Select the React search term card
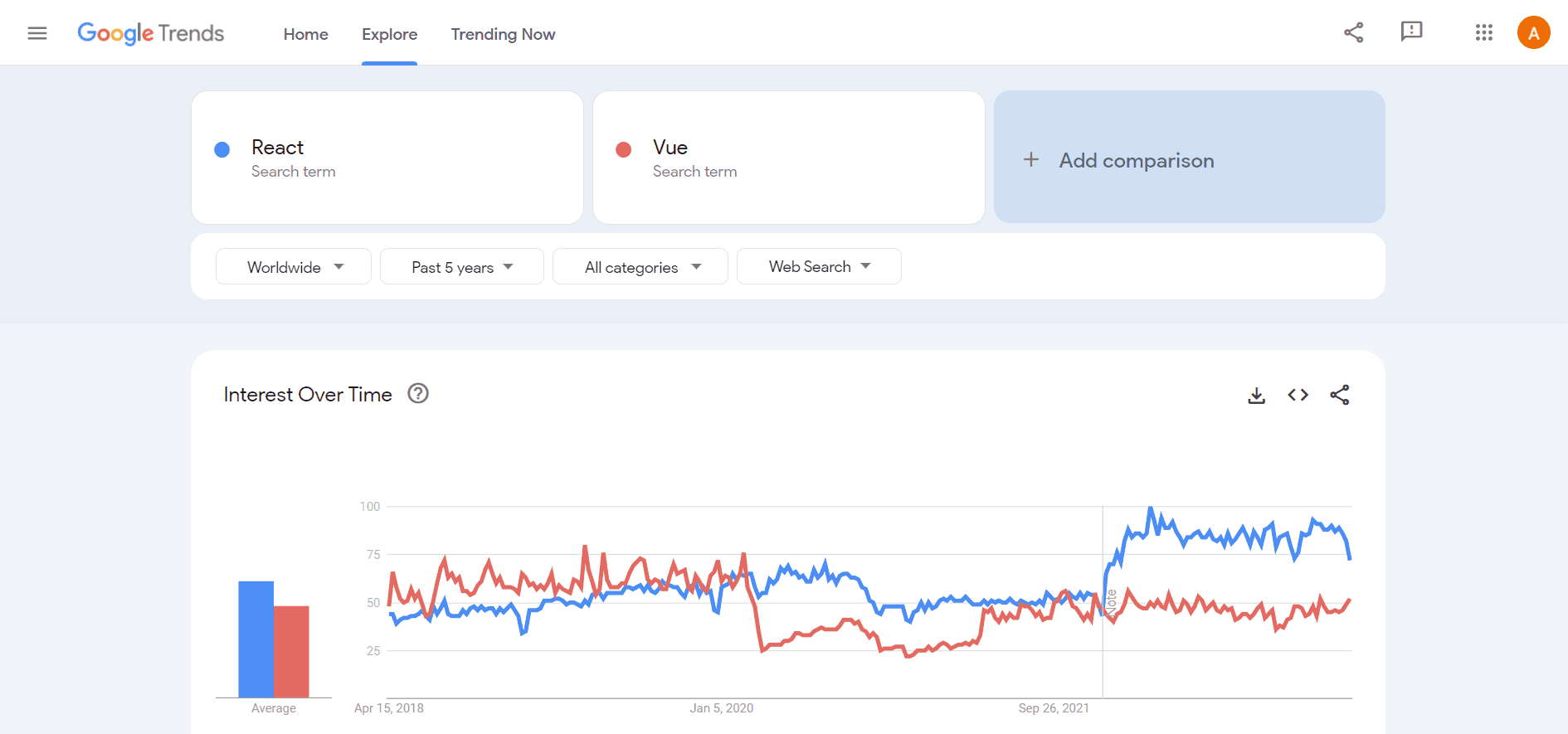The height and width of the screenshot is (734, 1568). pos(387,158)
